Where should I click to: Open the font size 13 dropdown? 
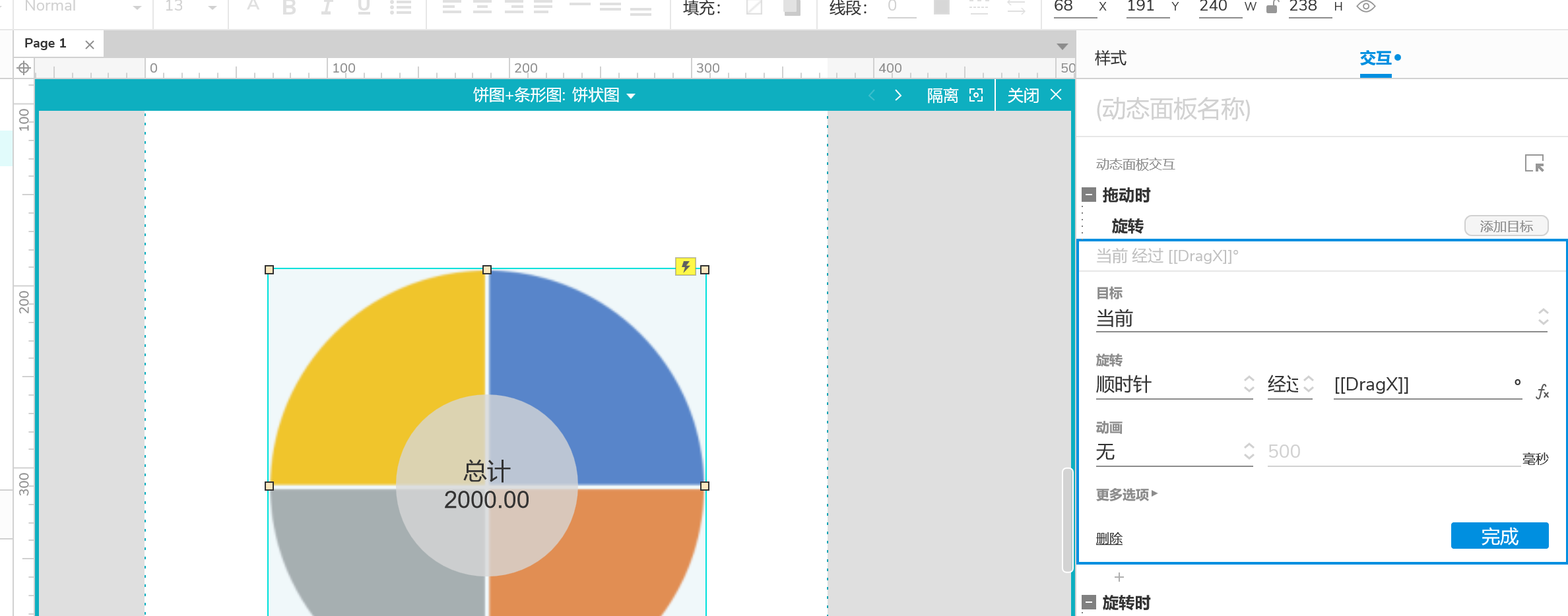pyautogui.click(x=191, y=7)
